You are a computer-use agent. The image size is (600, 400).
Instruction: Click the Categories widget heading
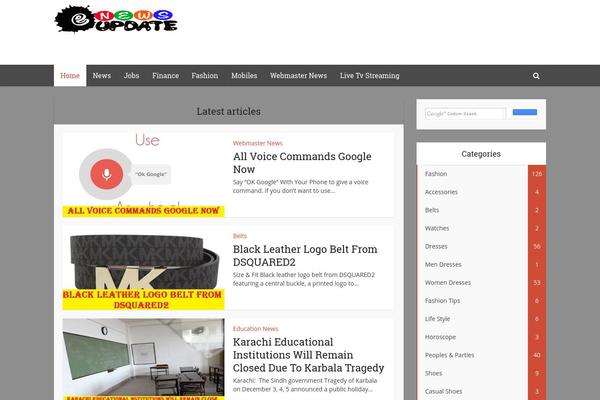click(481, 154)
